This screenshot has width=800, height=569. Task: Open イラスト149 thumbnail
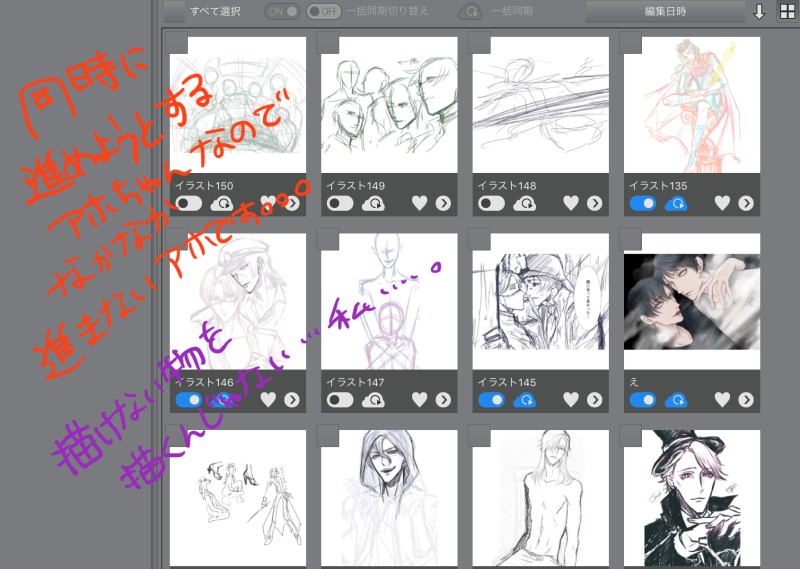(x=389, y=105)
